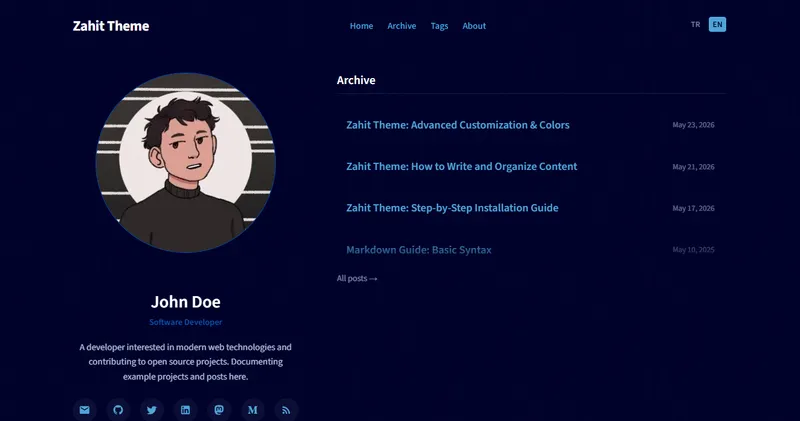The width and height of the screenshot is (800, 421).
Task: Open the Twitter bird icon
Action: [152, 410]
